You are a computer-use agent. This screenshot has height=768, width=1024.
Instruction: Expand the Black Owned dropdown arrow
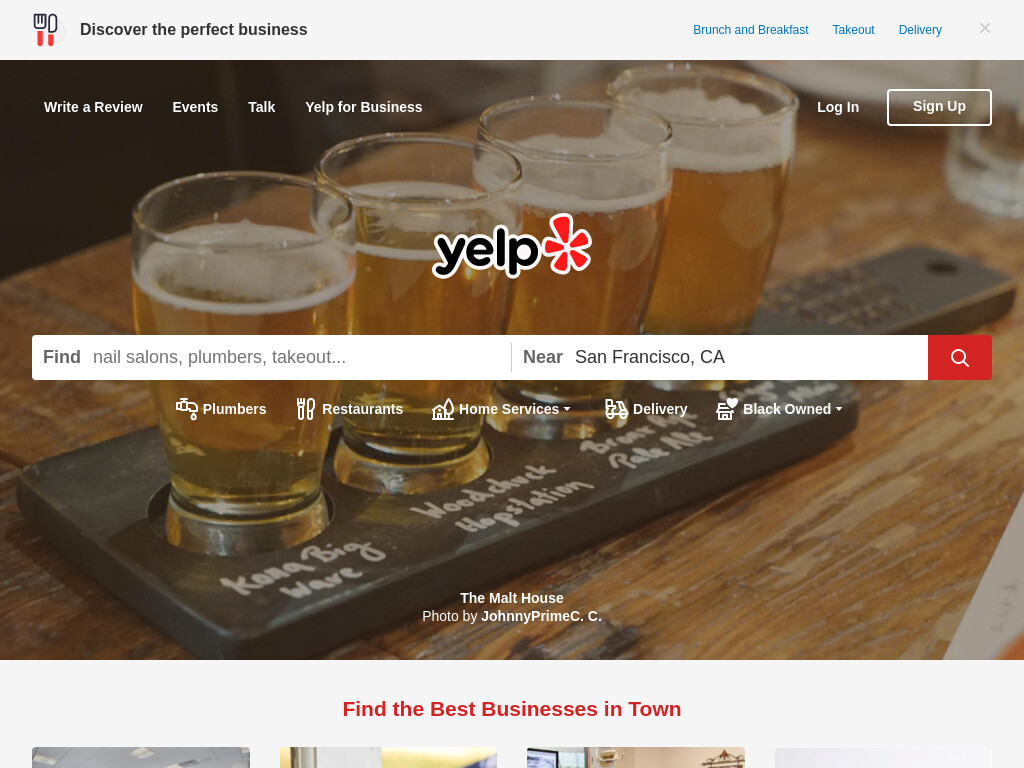point(839,409)
